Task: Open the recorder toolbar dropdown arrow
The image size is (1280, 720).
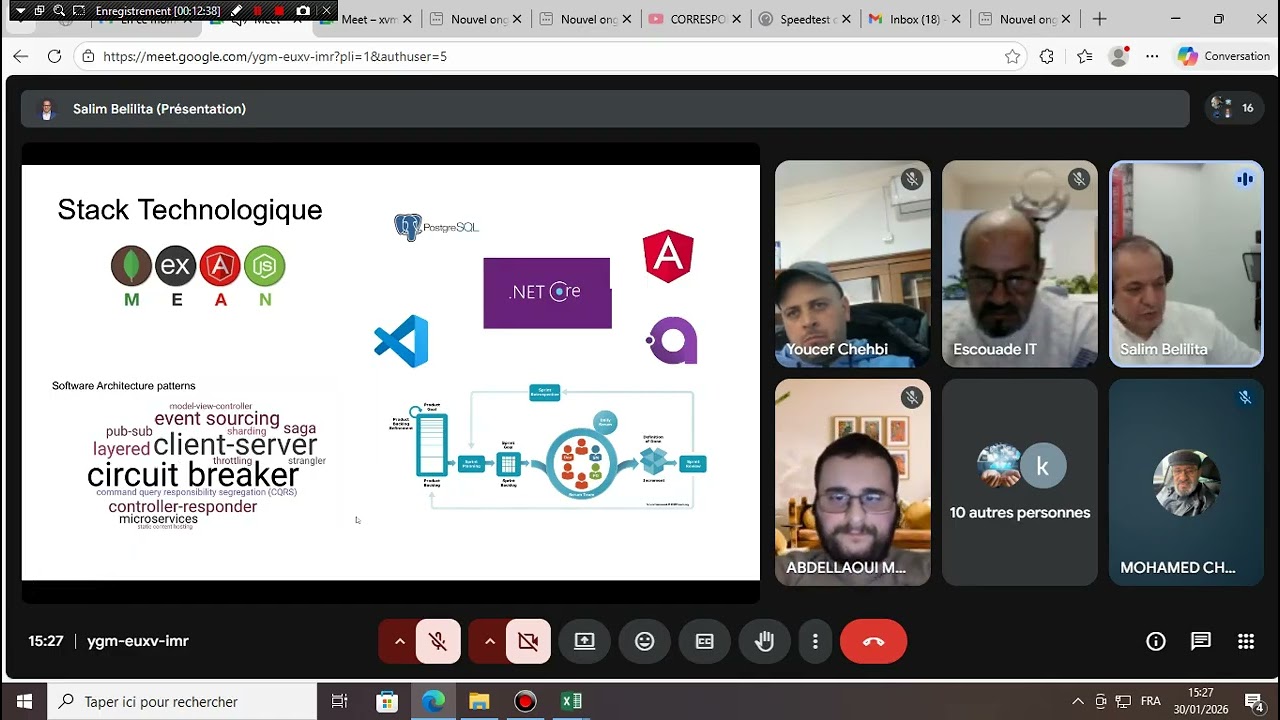Action: tap(20, 11)
